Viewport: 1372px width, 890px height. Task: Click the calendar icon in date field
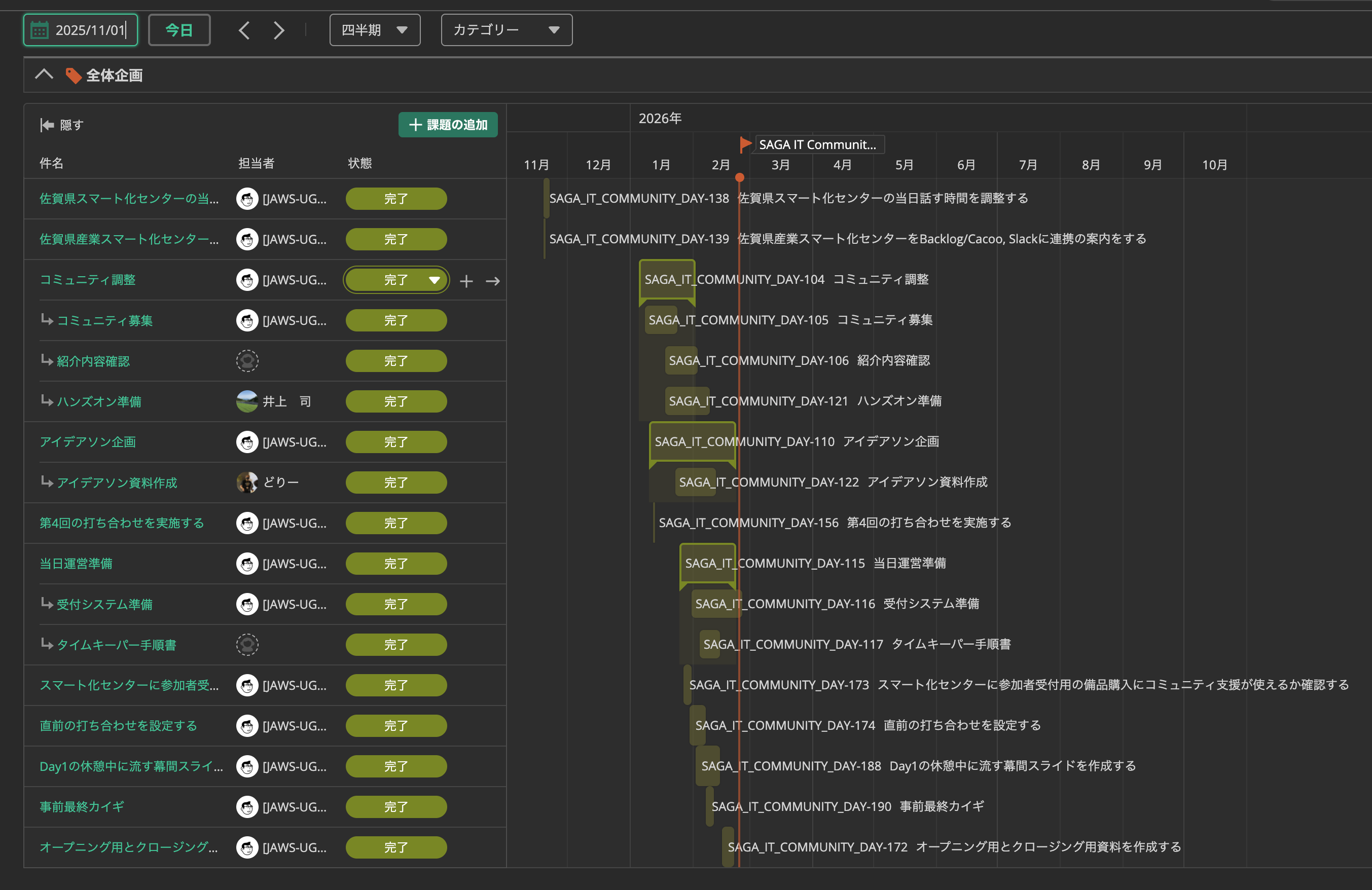click(x=39, y=30)
